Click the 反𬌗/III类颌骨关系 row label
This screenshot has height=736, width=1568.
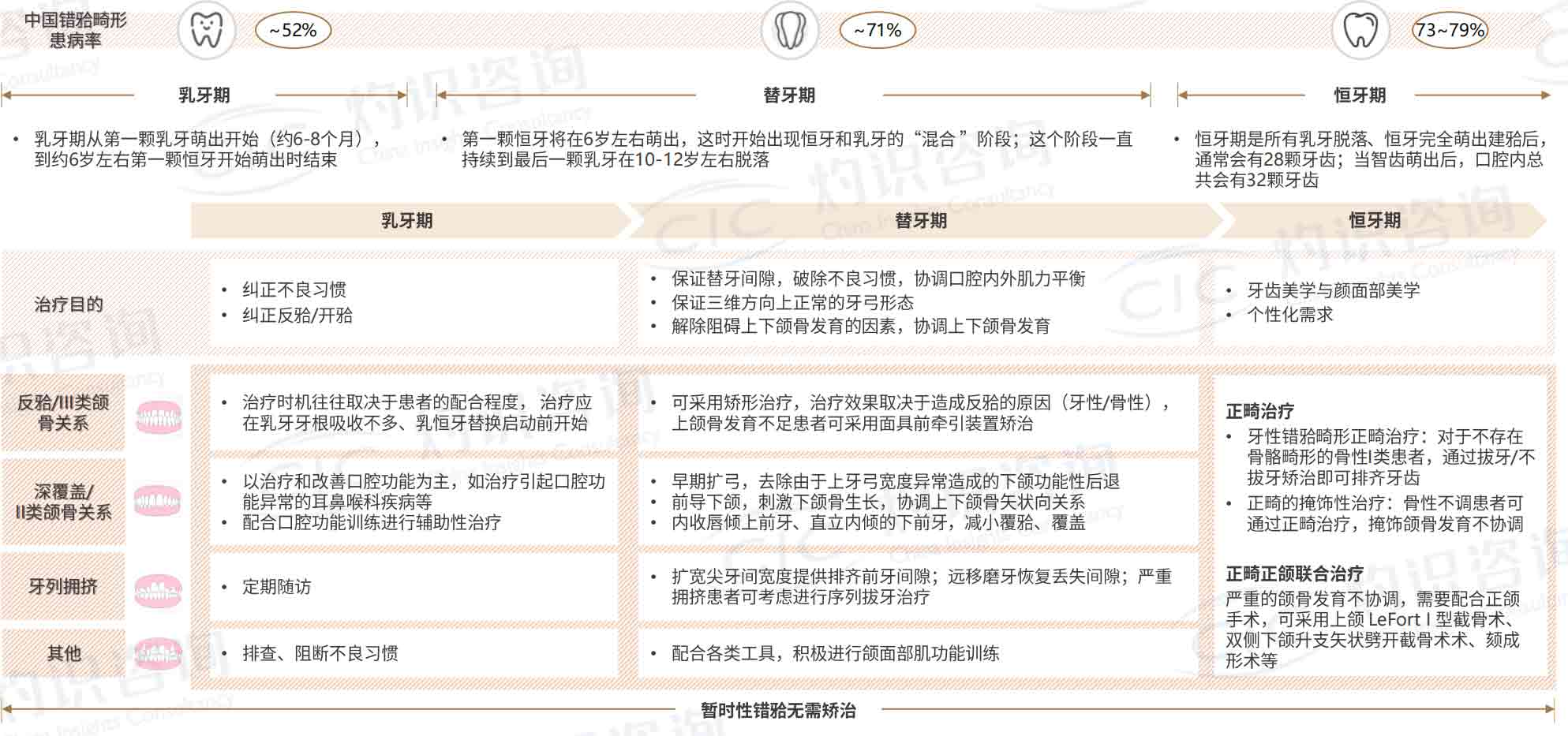63,413
